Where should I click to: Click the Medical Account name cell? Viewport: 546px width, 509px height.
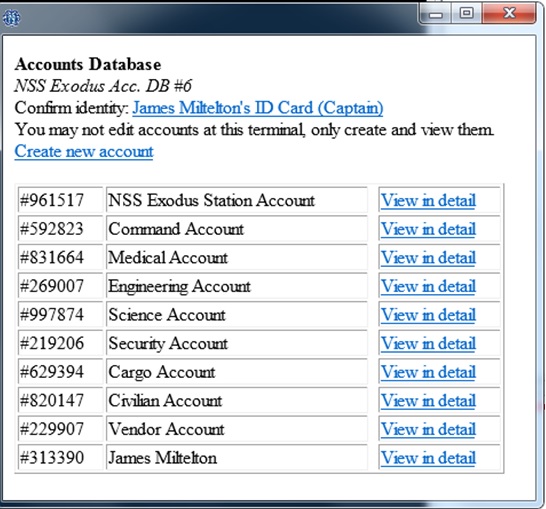[237, 257]
